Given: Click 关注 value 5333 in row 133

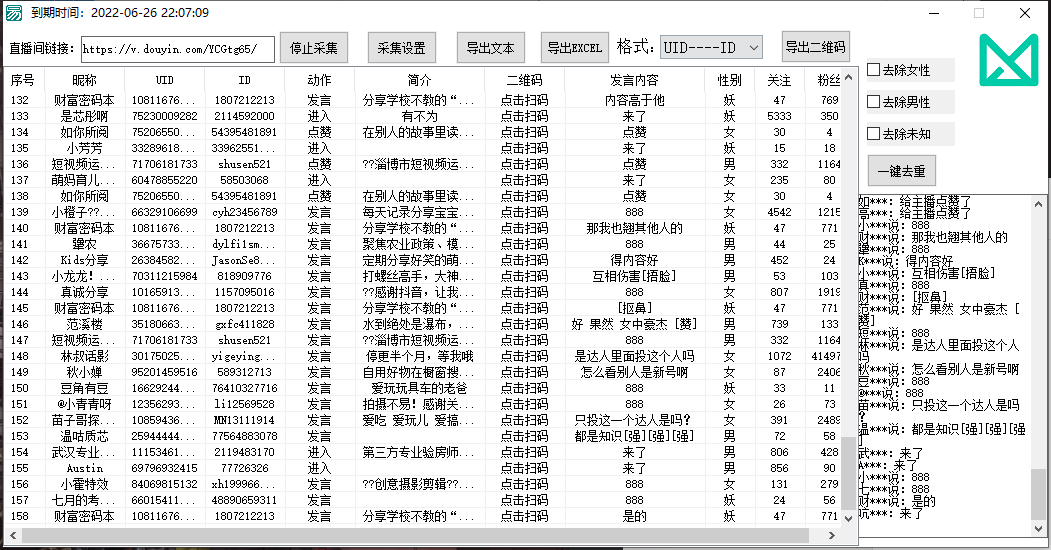Looking at the screenshot, I should click(x=779, y=116).
